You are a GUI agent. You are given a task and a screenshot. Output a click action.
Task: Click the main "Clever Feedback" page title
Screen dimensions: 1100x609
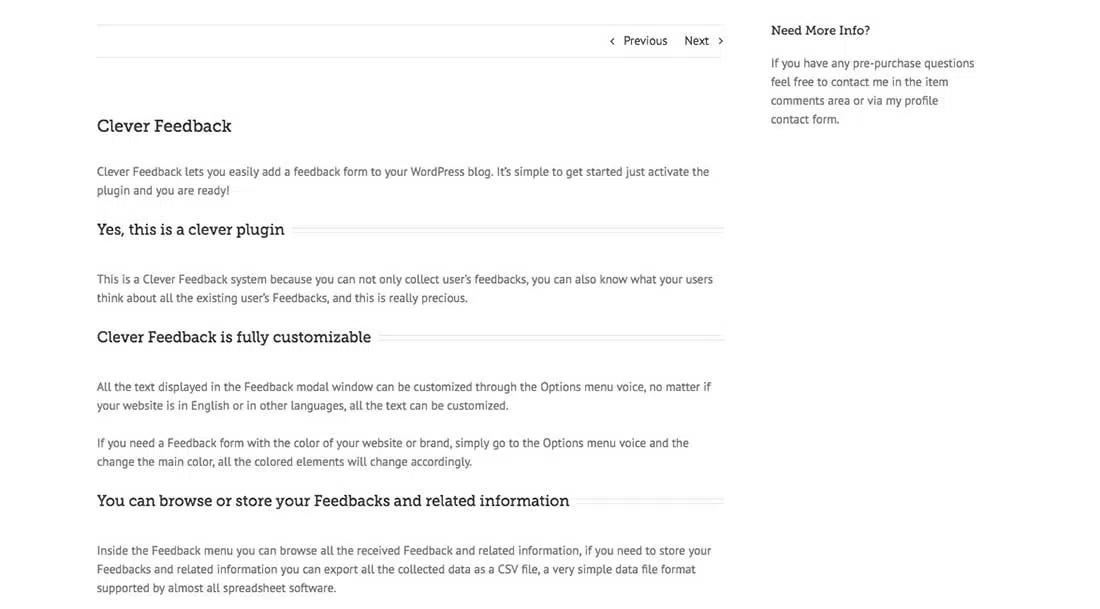pos(164,126)
